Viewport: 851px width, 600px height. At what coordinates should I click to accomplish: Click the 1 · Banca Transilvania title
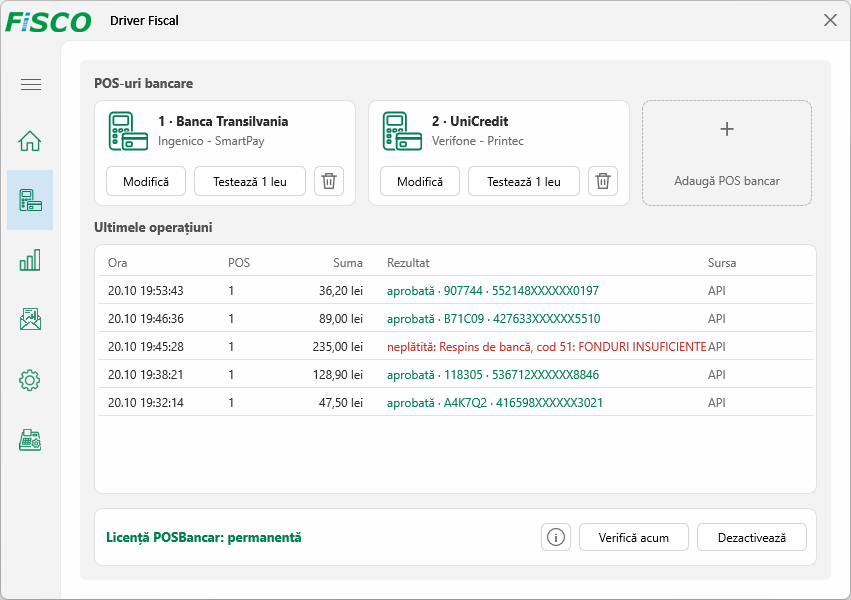[x=223, y=122]
